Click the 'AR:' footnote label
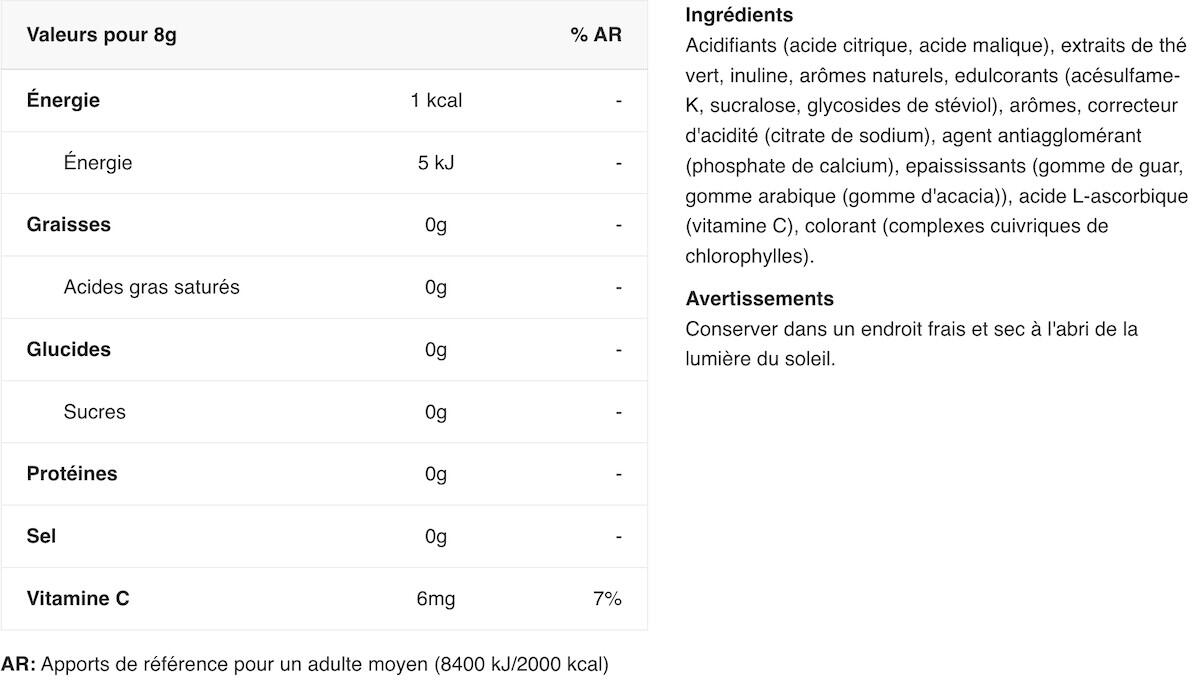The height and width of the screenshot is (685, 1200). pos(20,664)
